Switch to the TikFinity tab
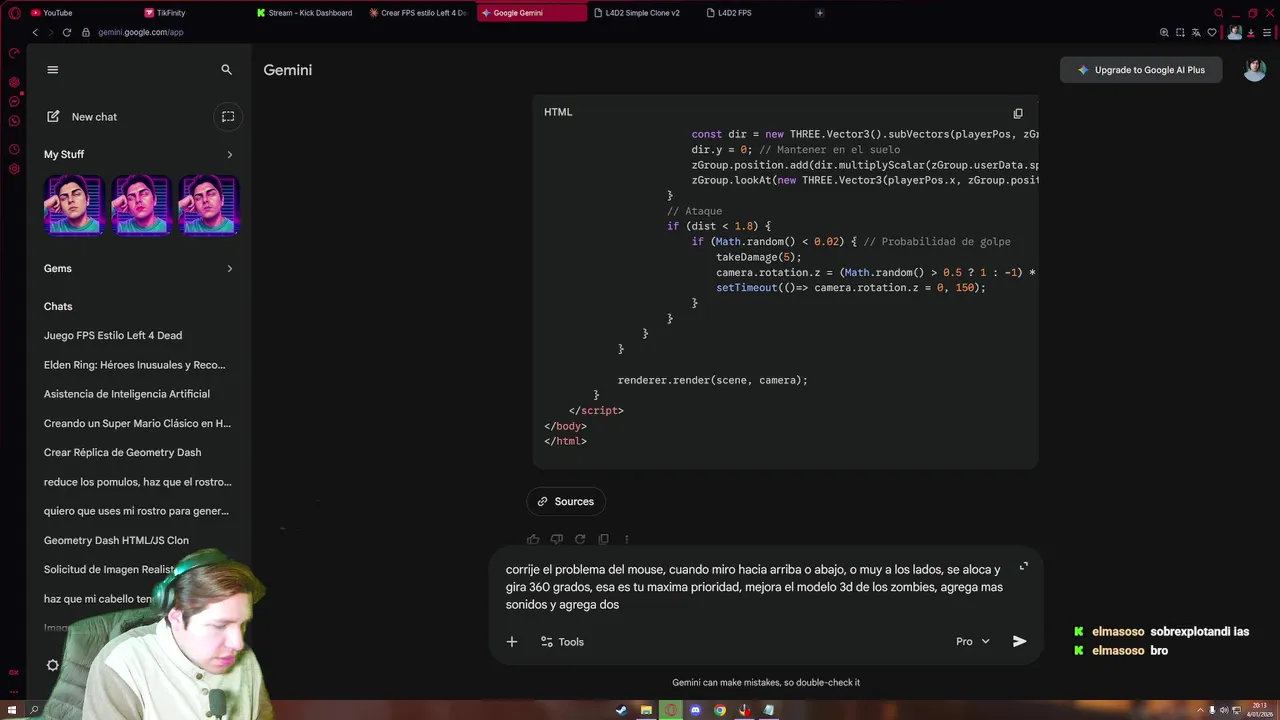Viewport: 1280px width, 720px height. pyautogui.click(x=193, y=13)
